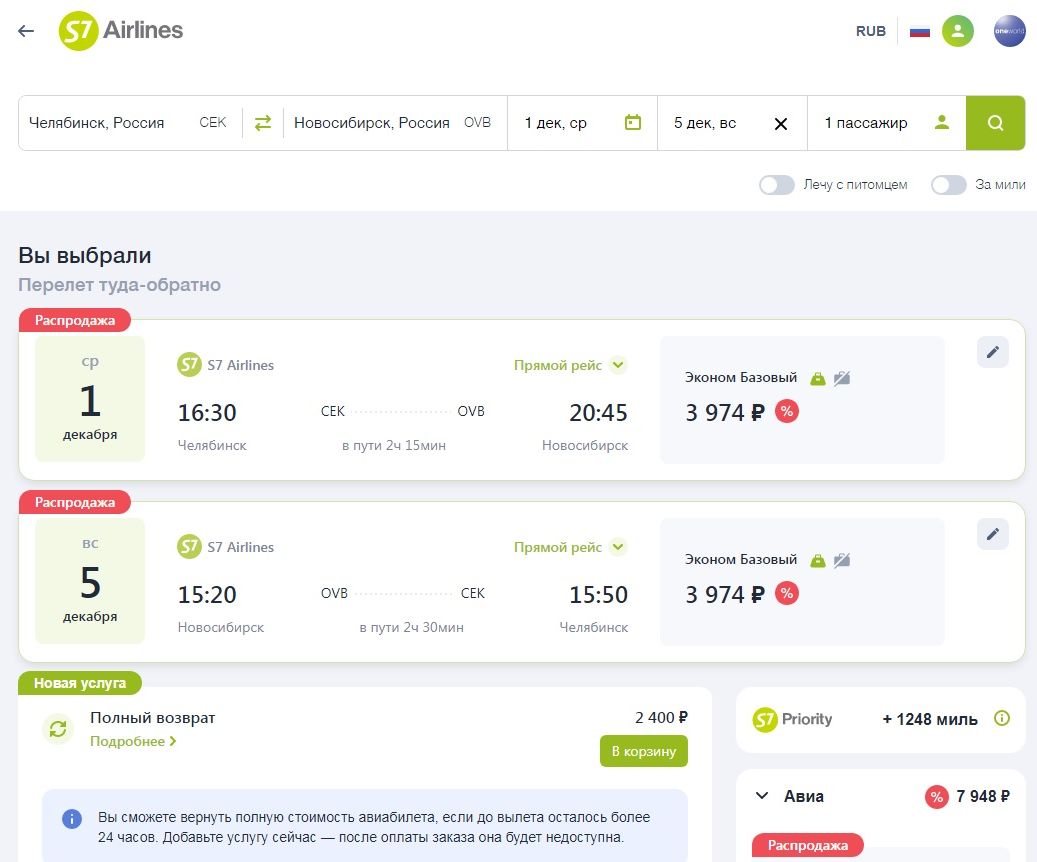
Task: Expand Прямой рейс details for return flight
Action: pos(618,546)
